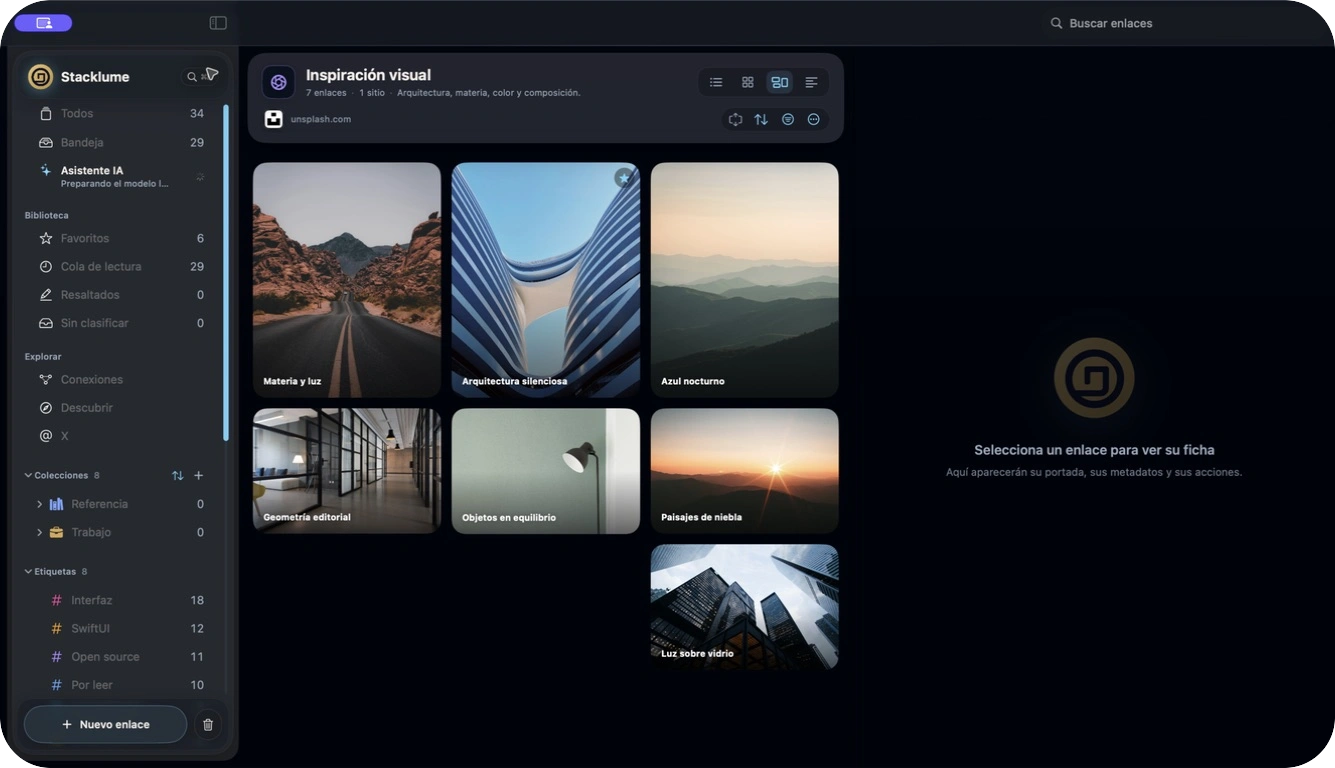The image size is (1335, 768).
Task: Click the purple screen badge at top left
Action: [43, 23]
